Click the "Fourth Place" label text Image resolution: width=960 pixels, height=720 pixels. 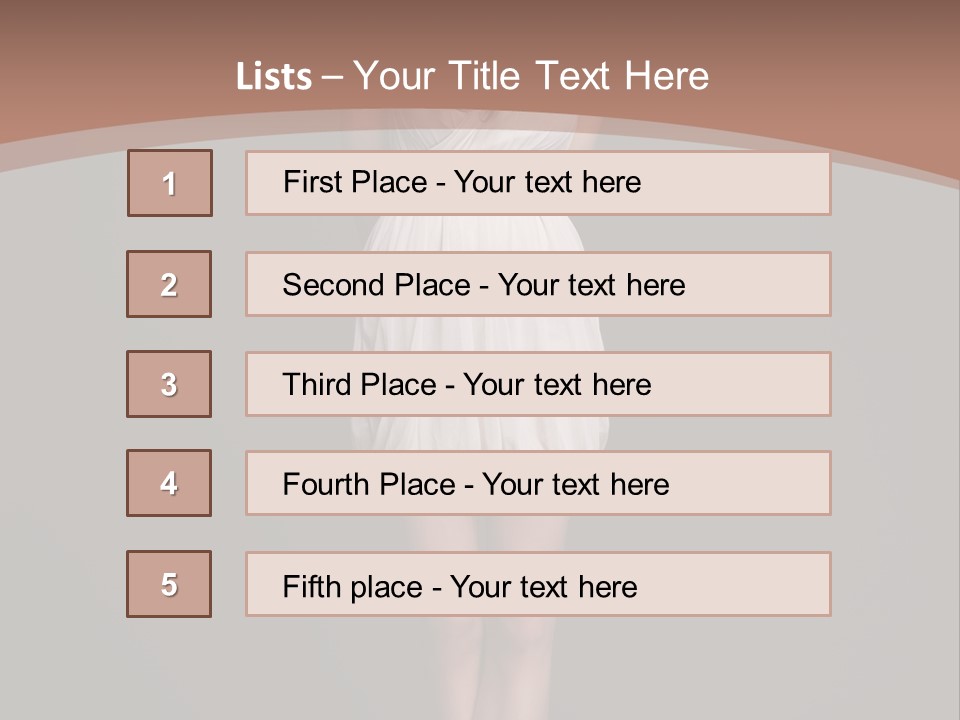click(x=368, y=485)
